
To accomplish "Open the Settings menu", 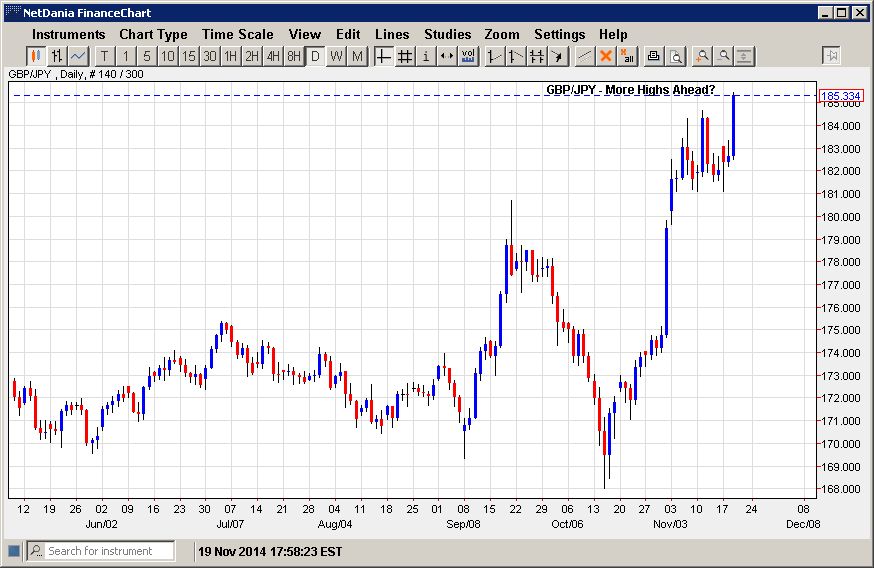I will tap(560, 35).
